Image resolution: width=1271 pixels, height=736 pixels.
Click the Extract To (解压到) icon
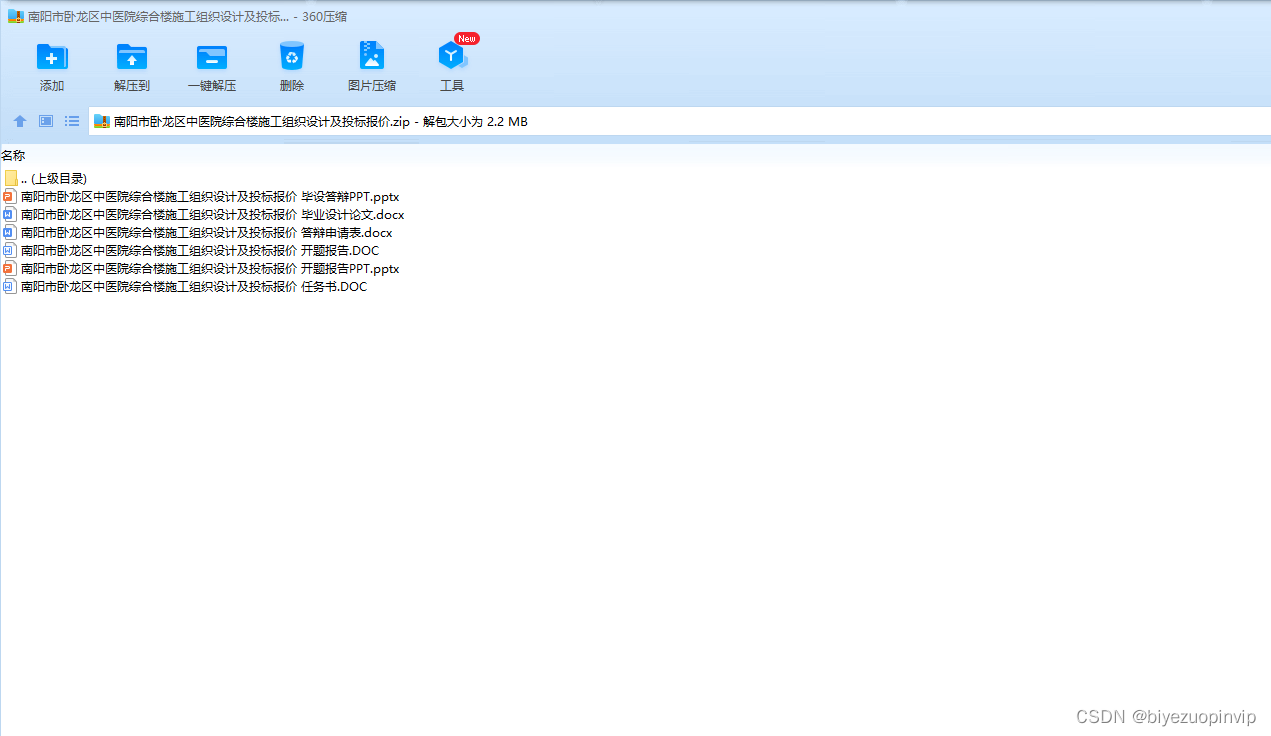click(x=132, y=58)
